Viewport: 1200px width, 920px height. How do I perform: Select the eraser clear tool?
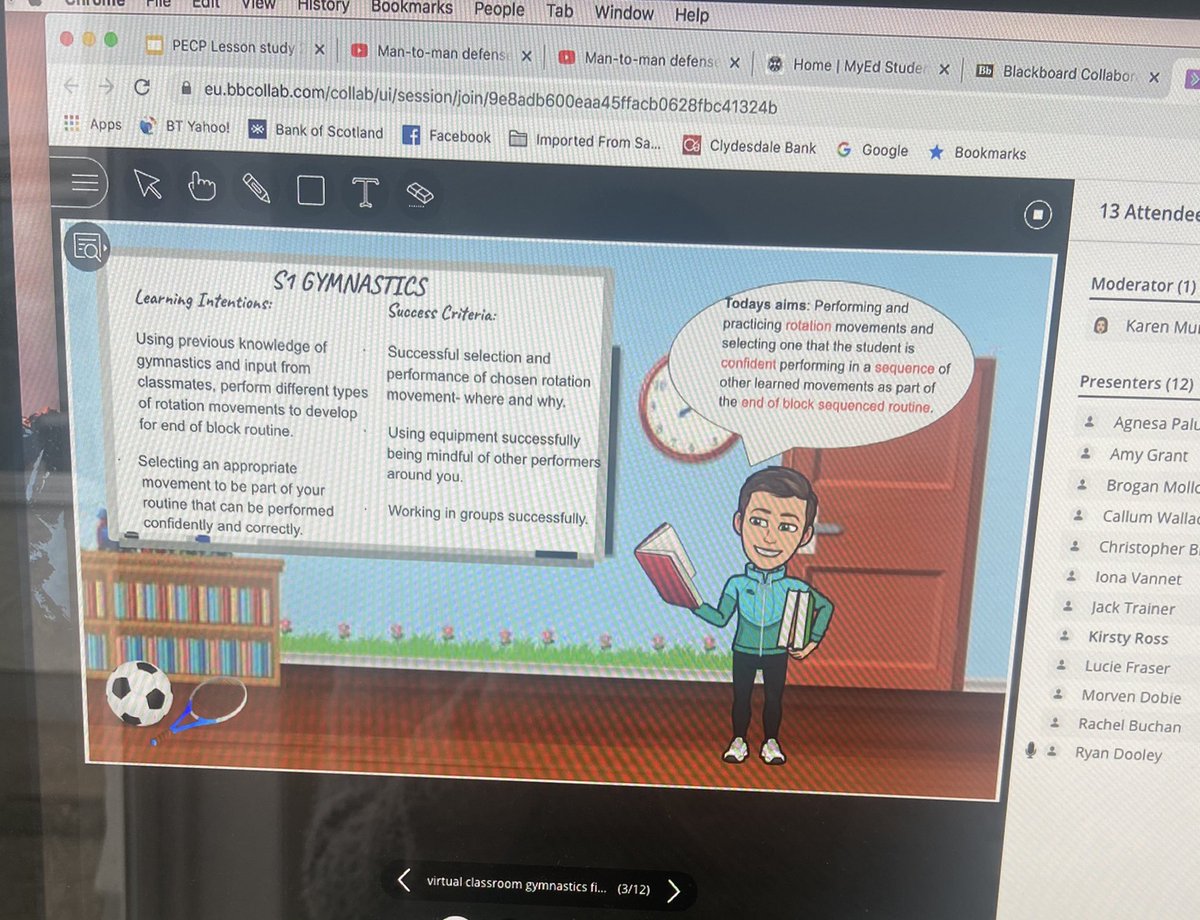point(419,194)
